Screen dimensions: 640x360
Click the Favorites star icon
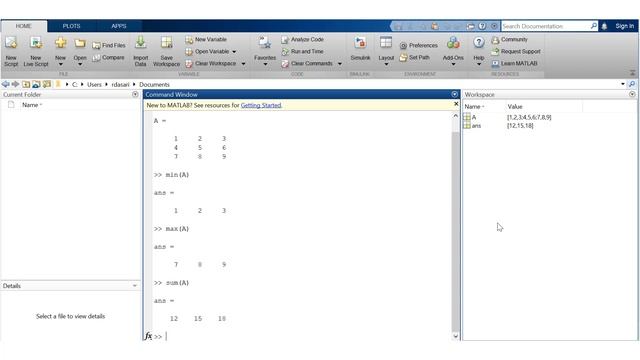coord(265,42)
